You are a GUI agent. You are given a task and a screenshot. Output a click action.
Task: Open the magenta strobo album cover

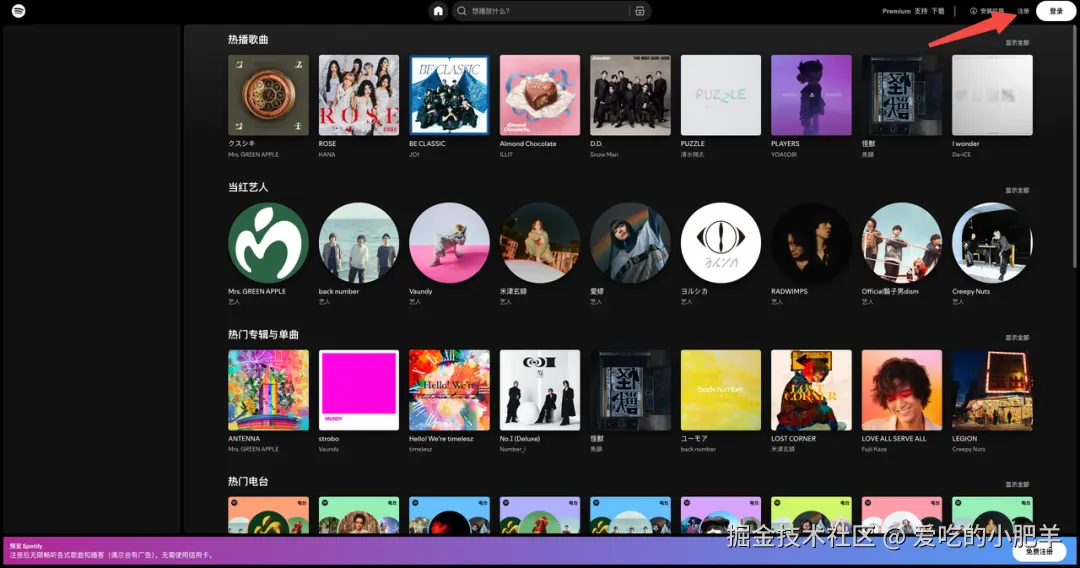[359, 390]
